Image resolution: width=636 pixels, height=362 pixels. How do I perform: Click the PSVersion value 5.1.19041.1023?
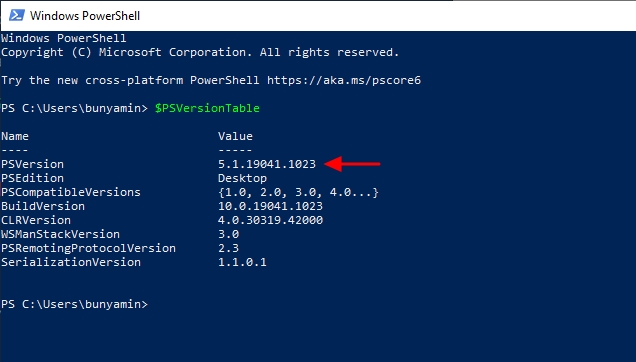coord(266,164)
